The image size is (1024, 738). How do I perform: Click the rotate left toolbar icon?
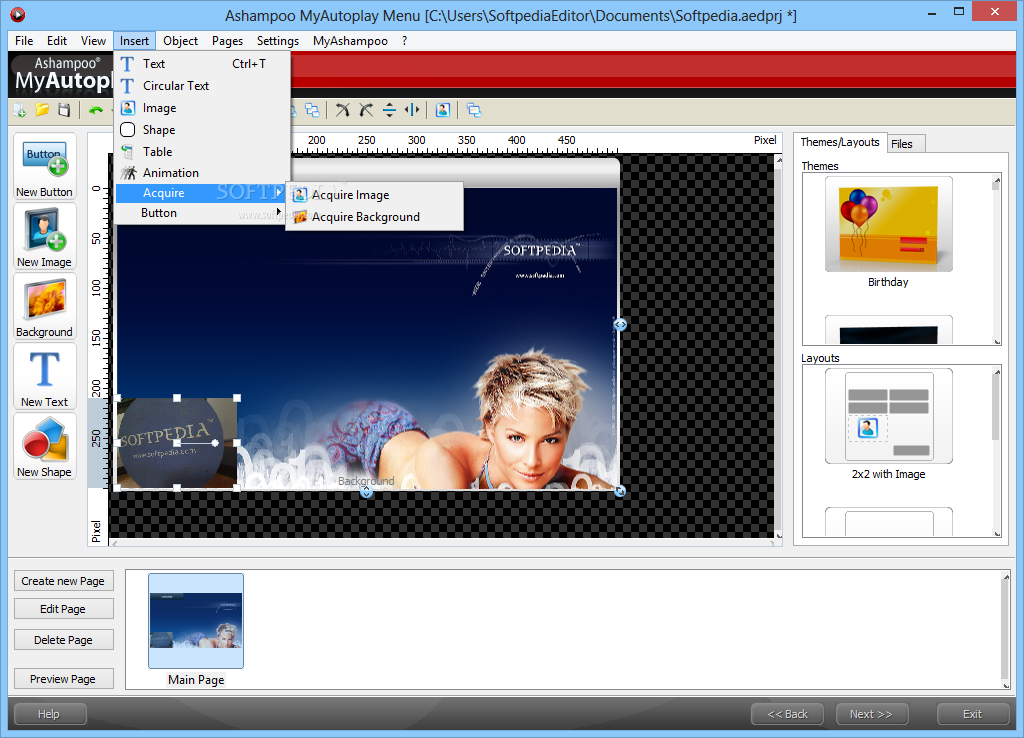tap(343, 110)
